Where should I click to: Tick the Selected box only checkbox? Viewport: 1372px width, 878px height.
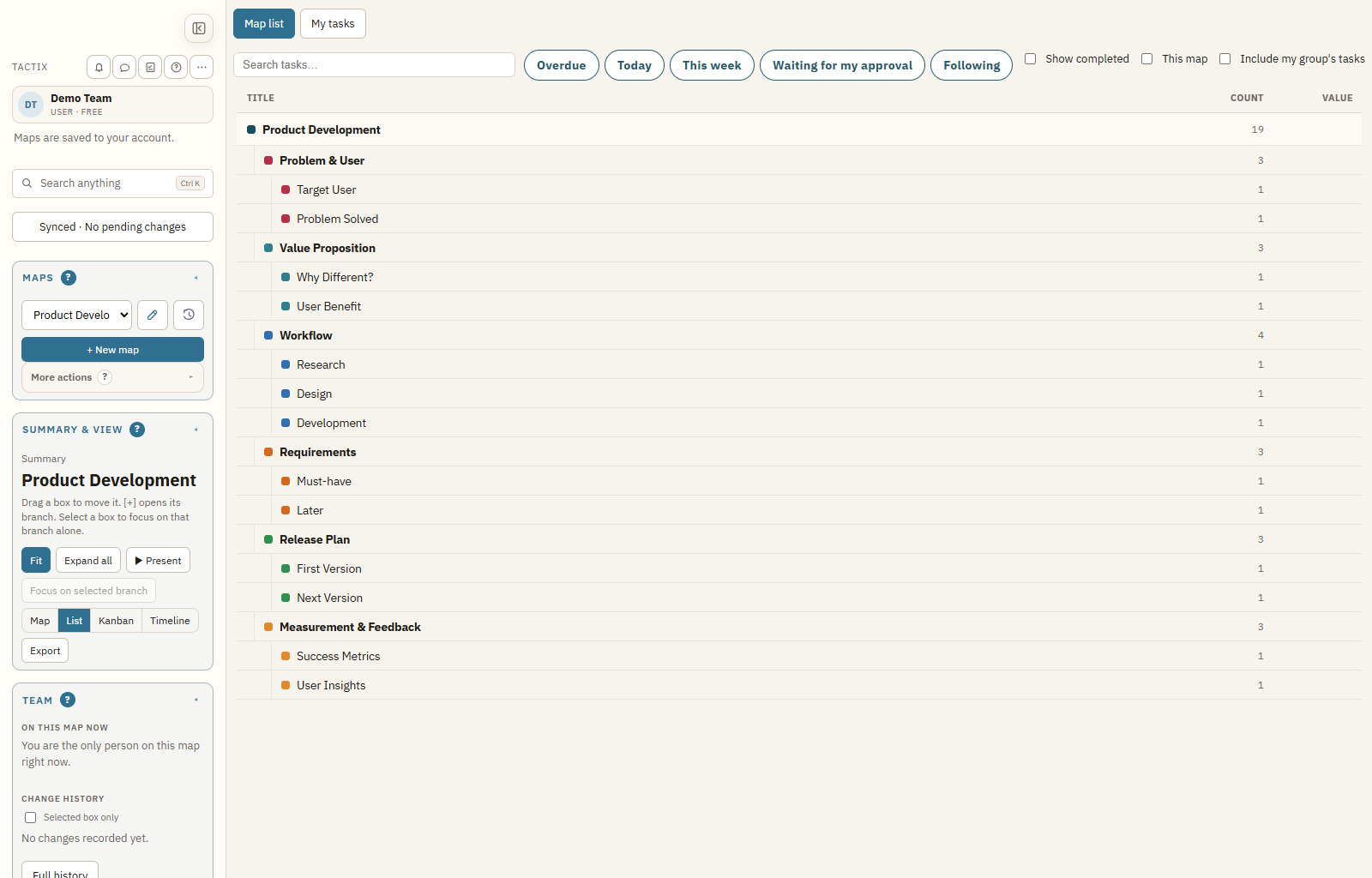[31, 818]
